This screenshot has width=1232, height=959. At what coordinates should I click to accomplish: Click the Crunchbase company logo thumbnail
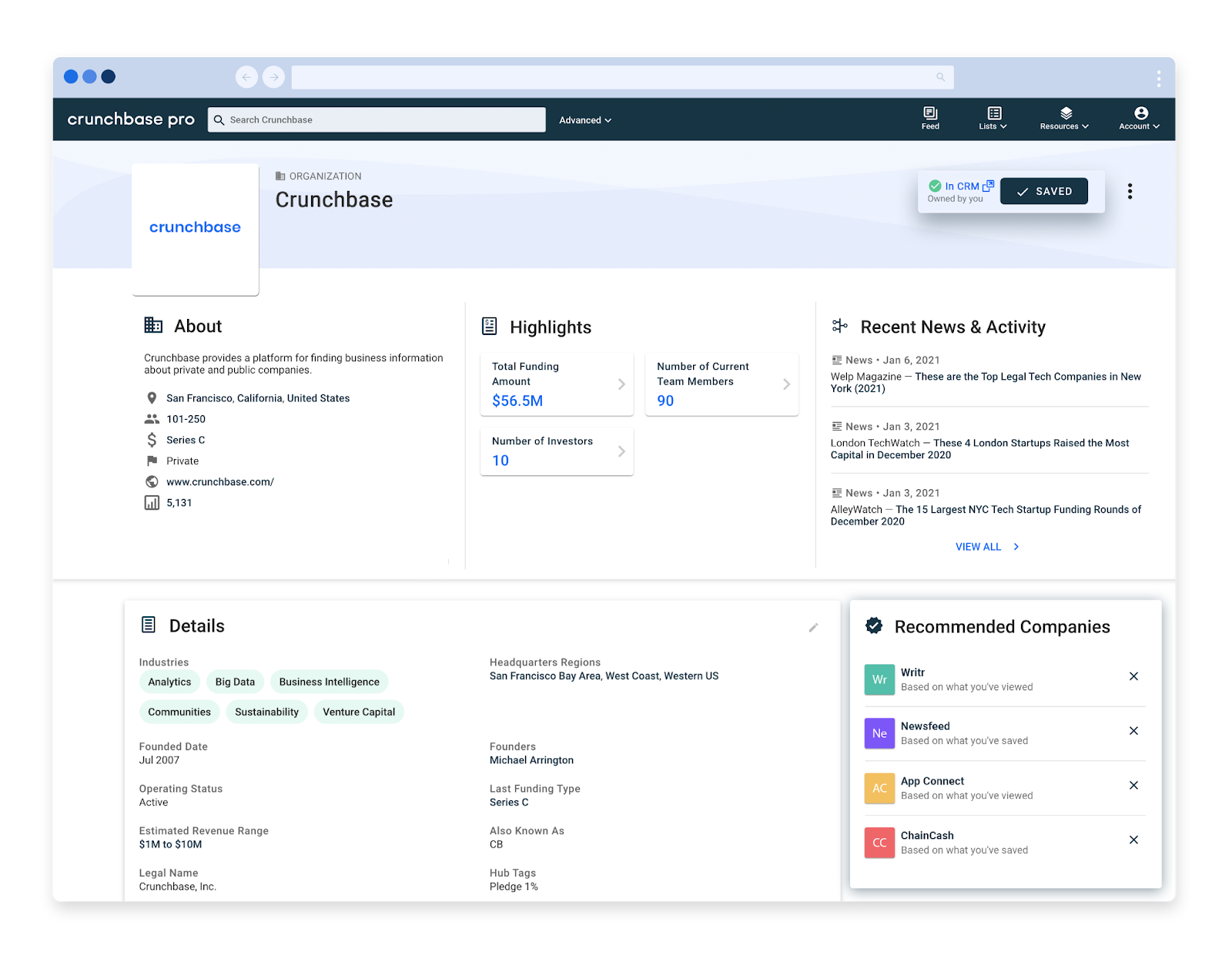coord(196,229)
